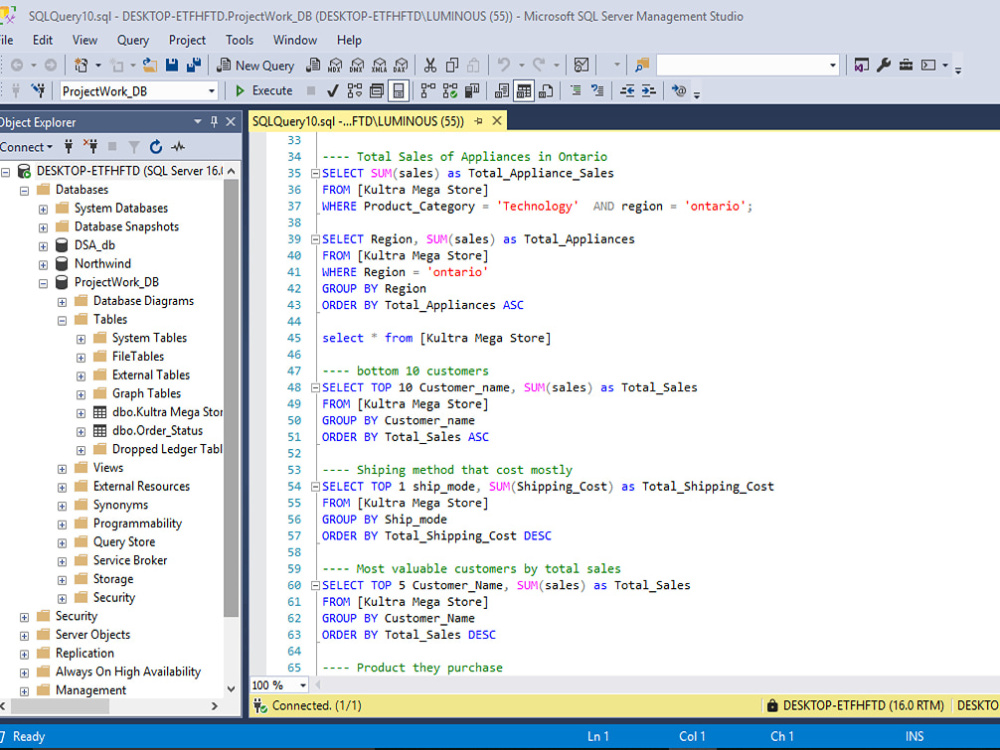Toggle Include Actual Execution Plan

tap(428, 91)
